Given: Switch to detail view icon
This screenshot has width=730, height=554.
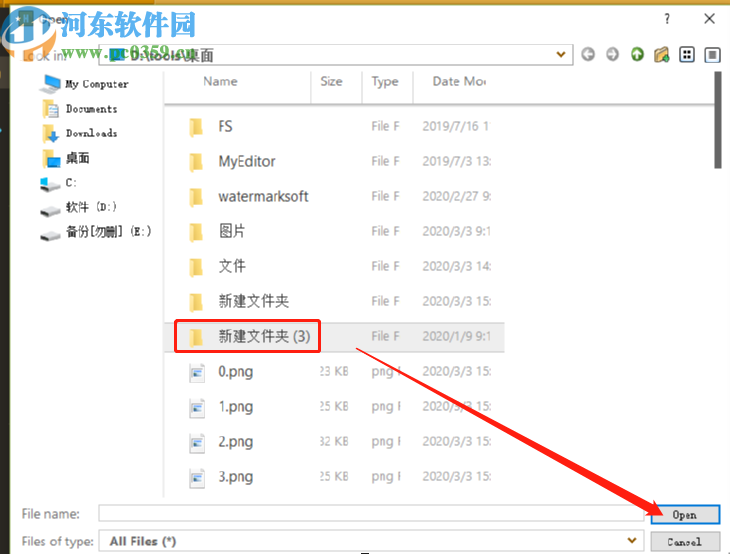Looking at the screenshot, I should [x=712, y=54].
